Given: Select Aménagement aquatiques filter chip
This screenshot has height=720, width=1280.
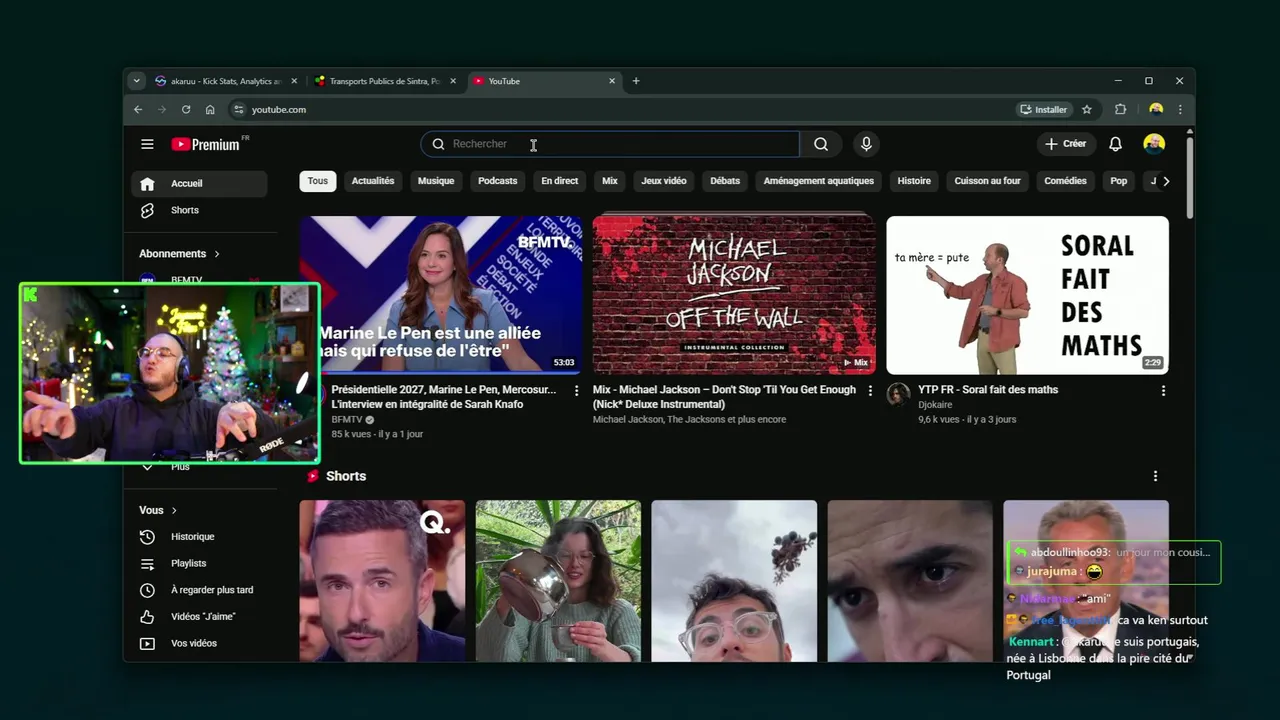Looking at the screenshot, I should coord(819,181).
